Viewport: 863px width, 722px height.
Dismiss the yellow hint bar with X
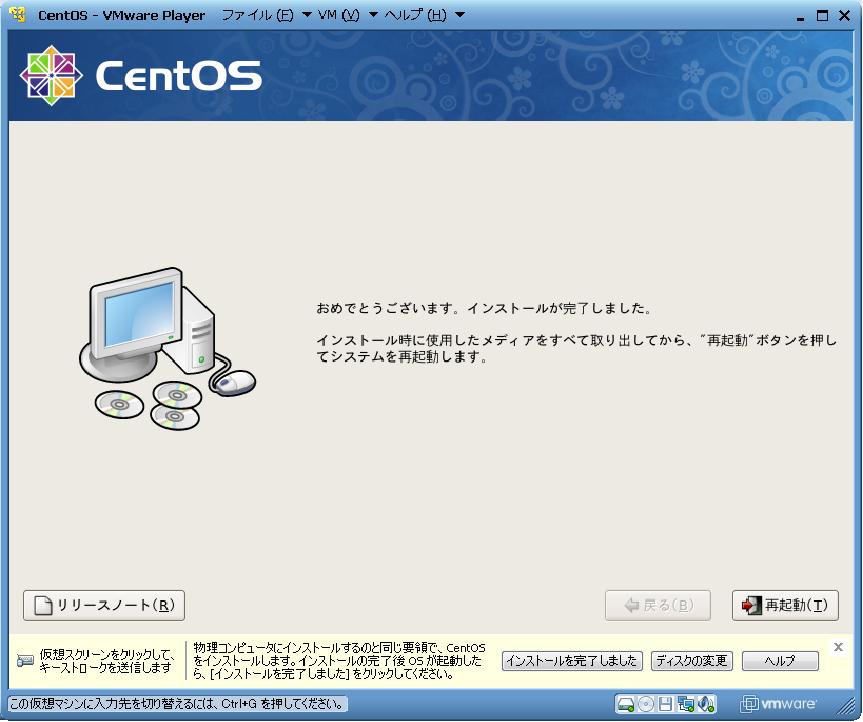(838, 647)
